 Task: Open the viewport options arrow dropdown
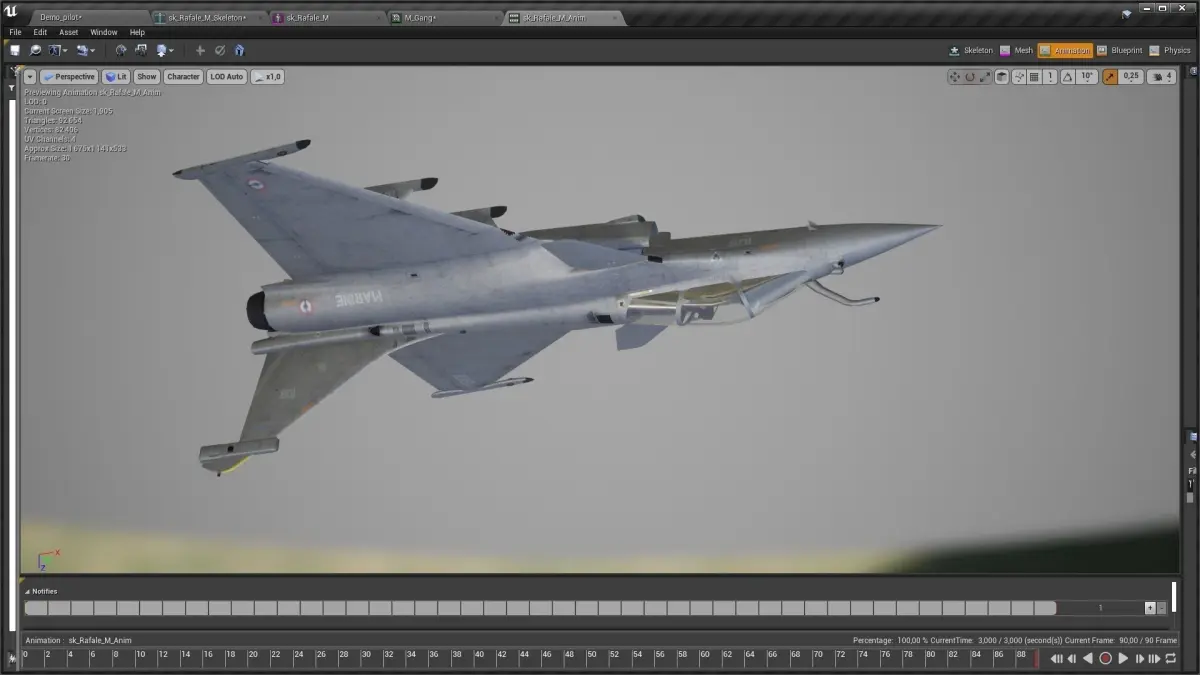point(30,76)
